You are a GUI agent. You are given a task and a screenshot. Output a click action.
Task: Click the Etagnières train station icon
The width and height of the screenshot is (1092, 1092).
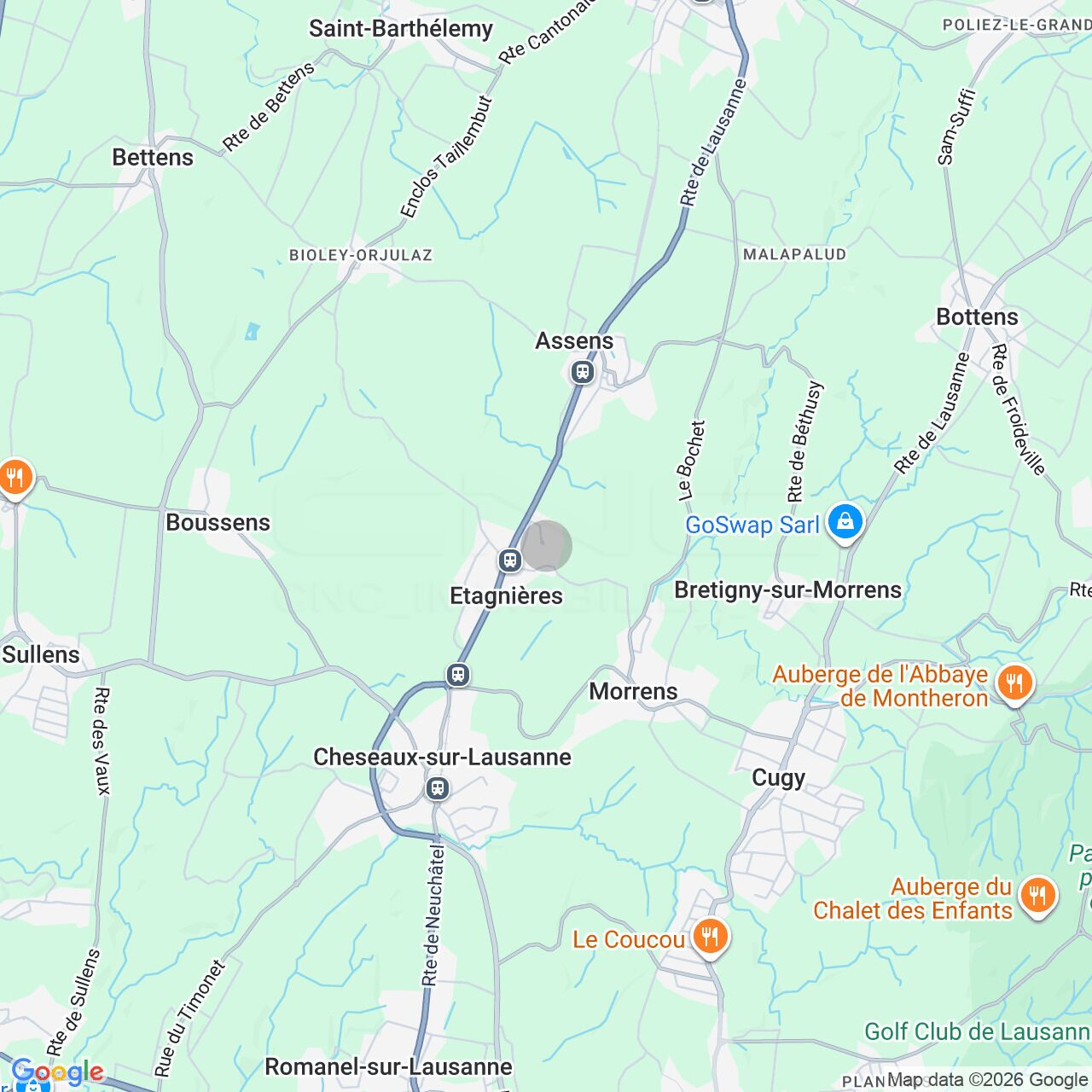tap(510, 561)
